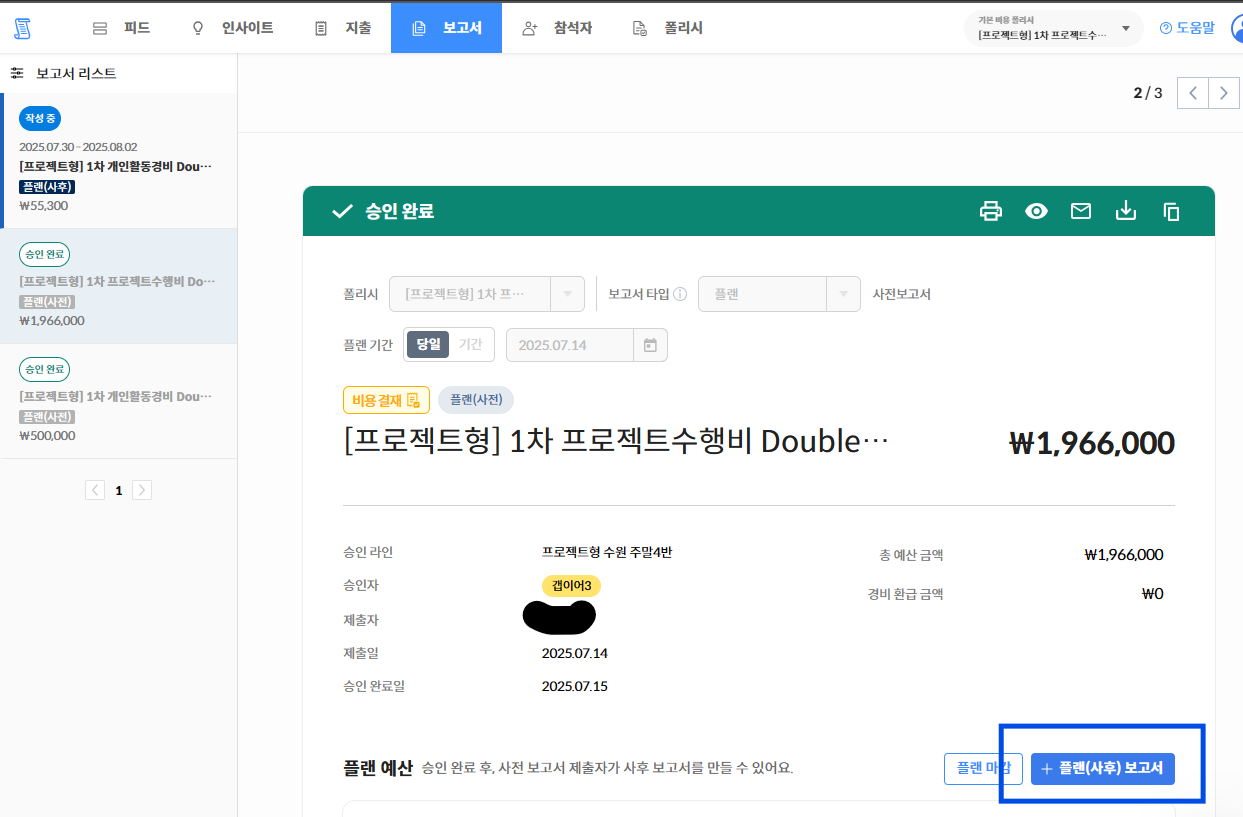Viewport: 1243px width, 817px height.
Task: Click previous page arrow in report list pagination
Action: point(95,490)
